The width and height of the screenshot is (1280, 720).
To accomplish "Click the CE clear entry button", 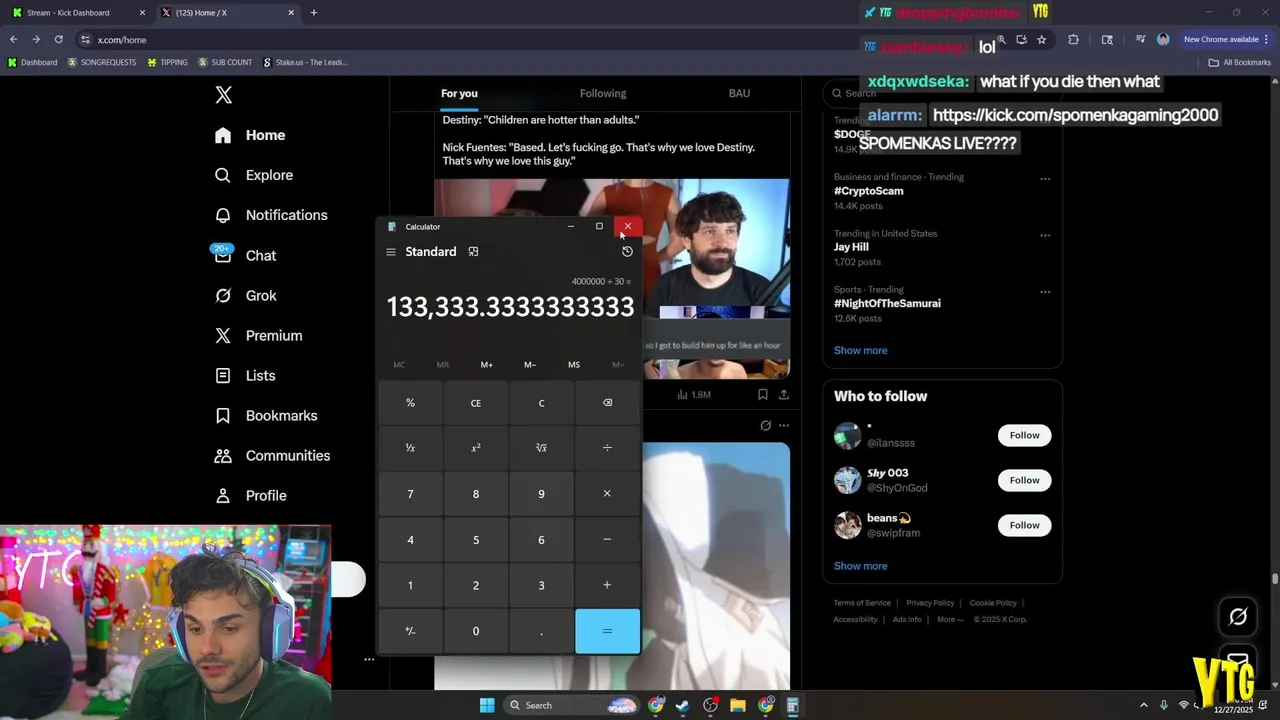I will point(476,403).
